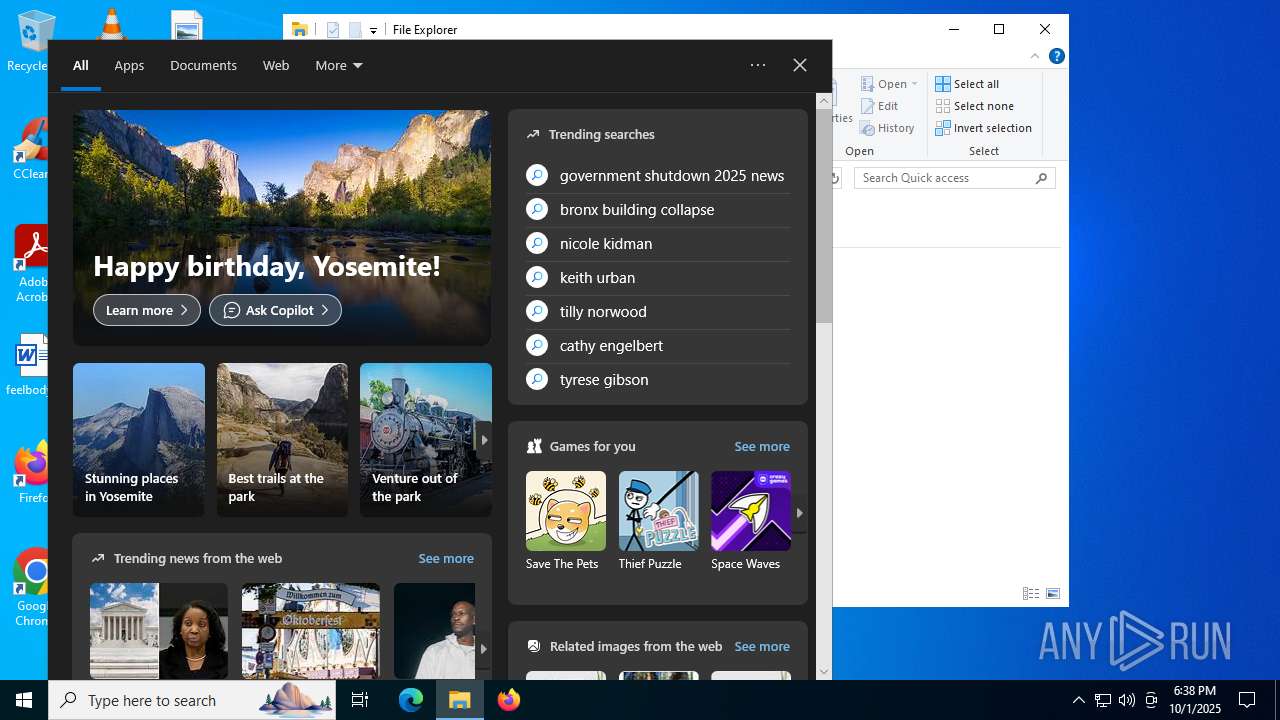The width and height of the screenshot is (1280, 720).
Task: Open Microsoft Edge from taskbar
Action: click(x=411, y=700)
